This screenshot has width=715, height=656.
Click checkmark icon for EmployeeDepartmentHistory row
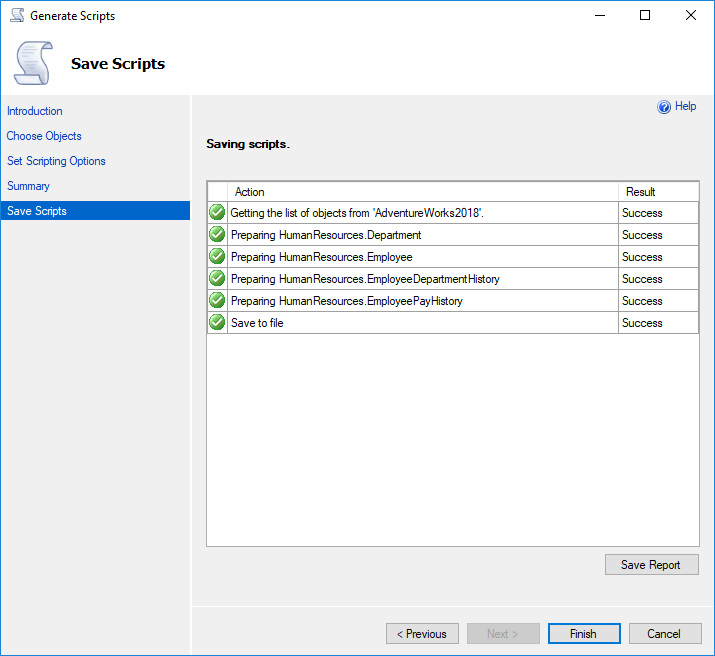[217, 279]
